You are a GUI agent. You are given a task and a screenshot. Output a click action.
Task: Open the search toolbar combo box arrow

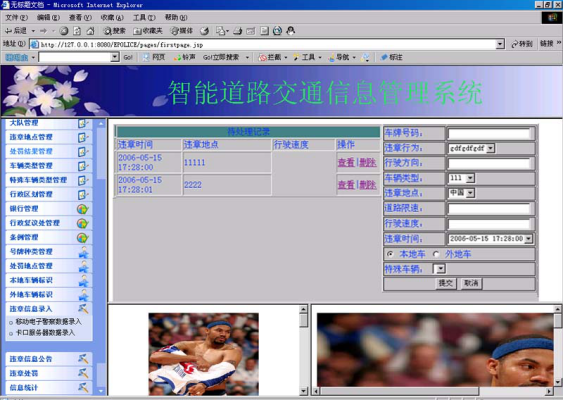[115, 57]
